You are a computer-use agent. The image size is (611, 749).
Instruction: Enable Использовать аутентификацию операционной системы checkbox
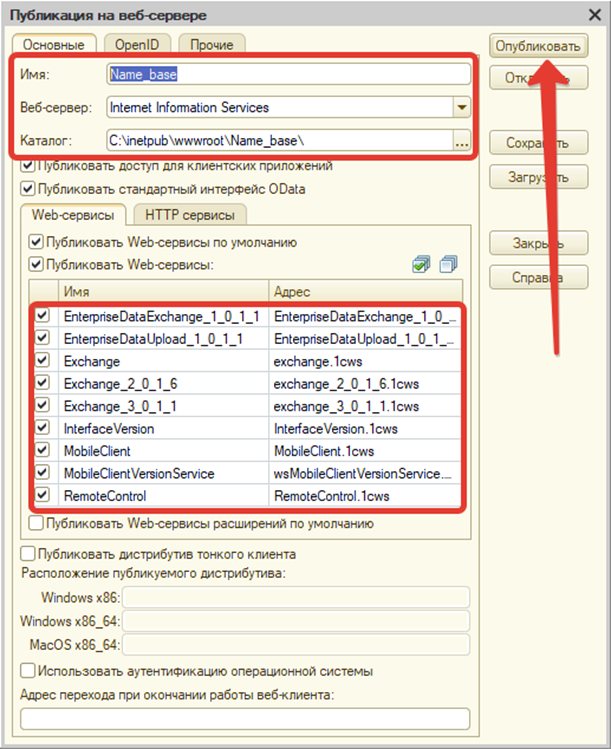[x=27, y=670]
